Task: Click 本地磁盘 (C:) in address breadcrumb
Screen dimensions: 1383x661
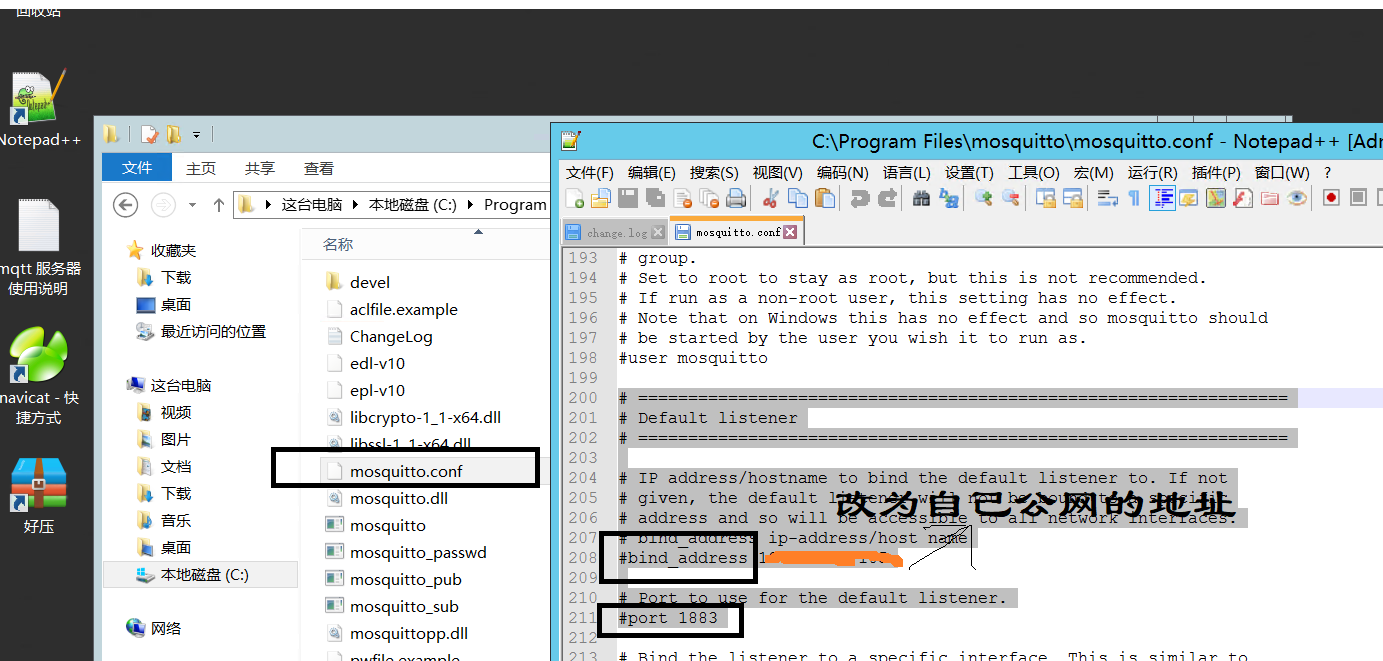Action: [412, 205]
